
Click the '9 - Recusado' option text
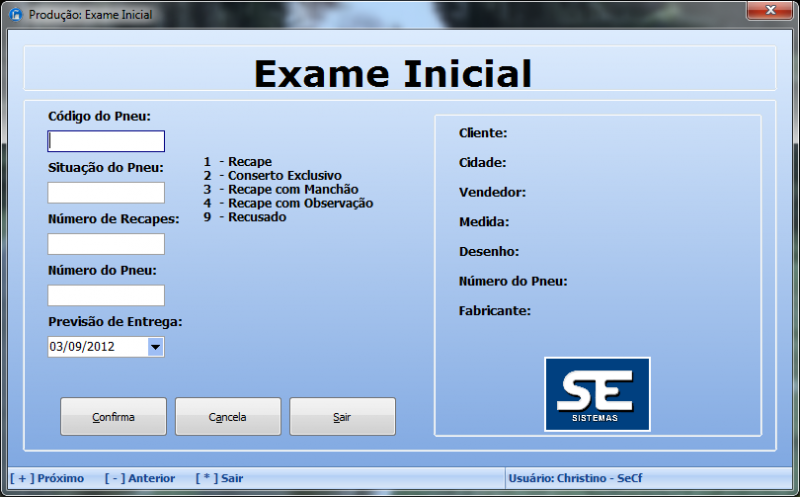tap(245, 217)
